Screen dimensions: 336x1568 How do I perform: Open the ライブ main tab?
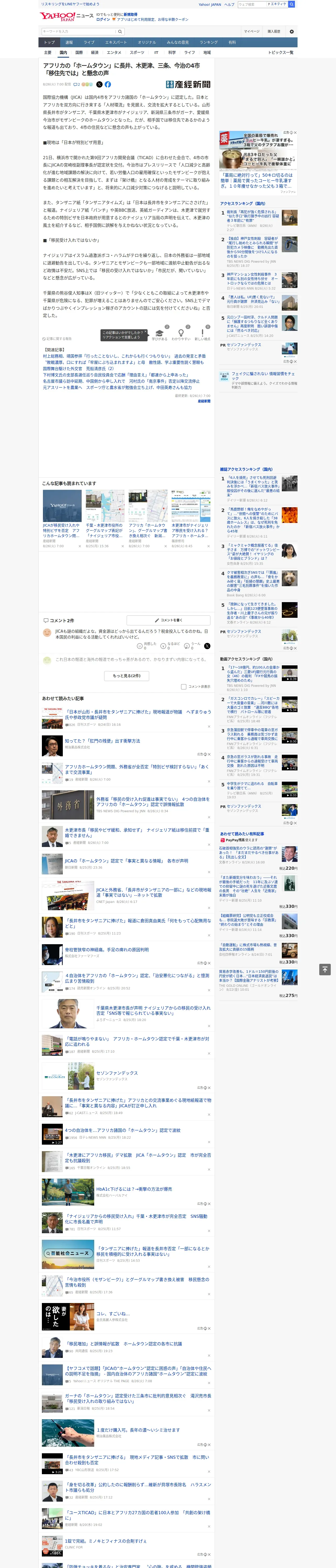click(x=89, y=43)
